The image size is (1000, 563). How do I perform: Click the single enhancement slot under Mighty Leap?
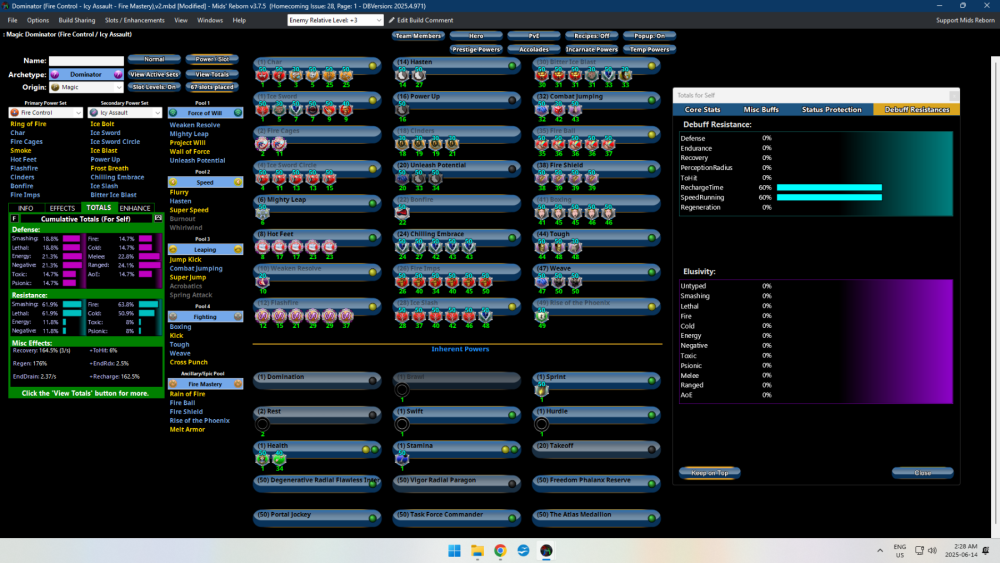(262, 213)
